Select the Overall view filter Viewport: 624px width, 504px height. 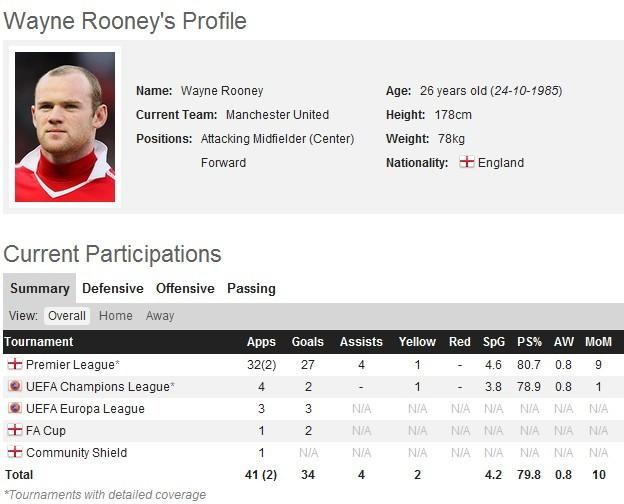67,316
